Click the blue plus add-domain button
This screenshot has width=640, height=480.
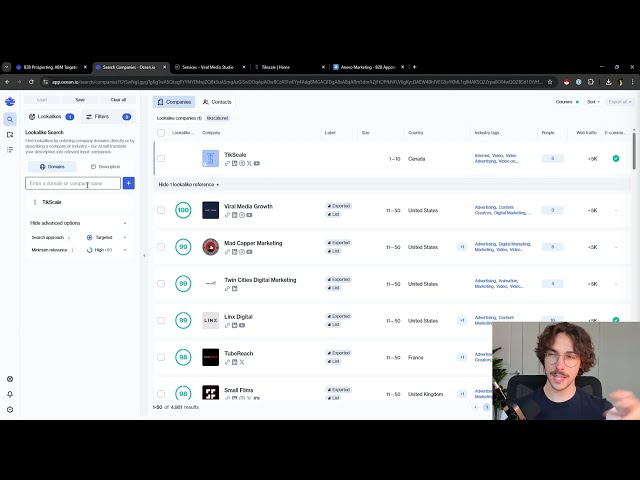pos(129,183)
